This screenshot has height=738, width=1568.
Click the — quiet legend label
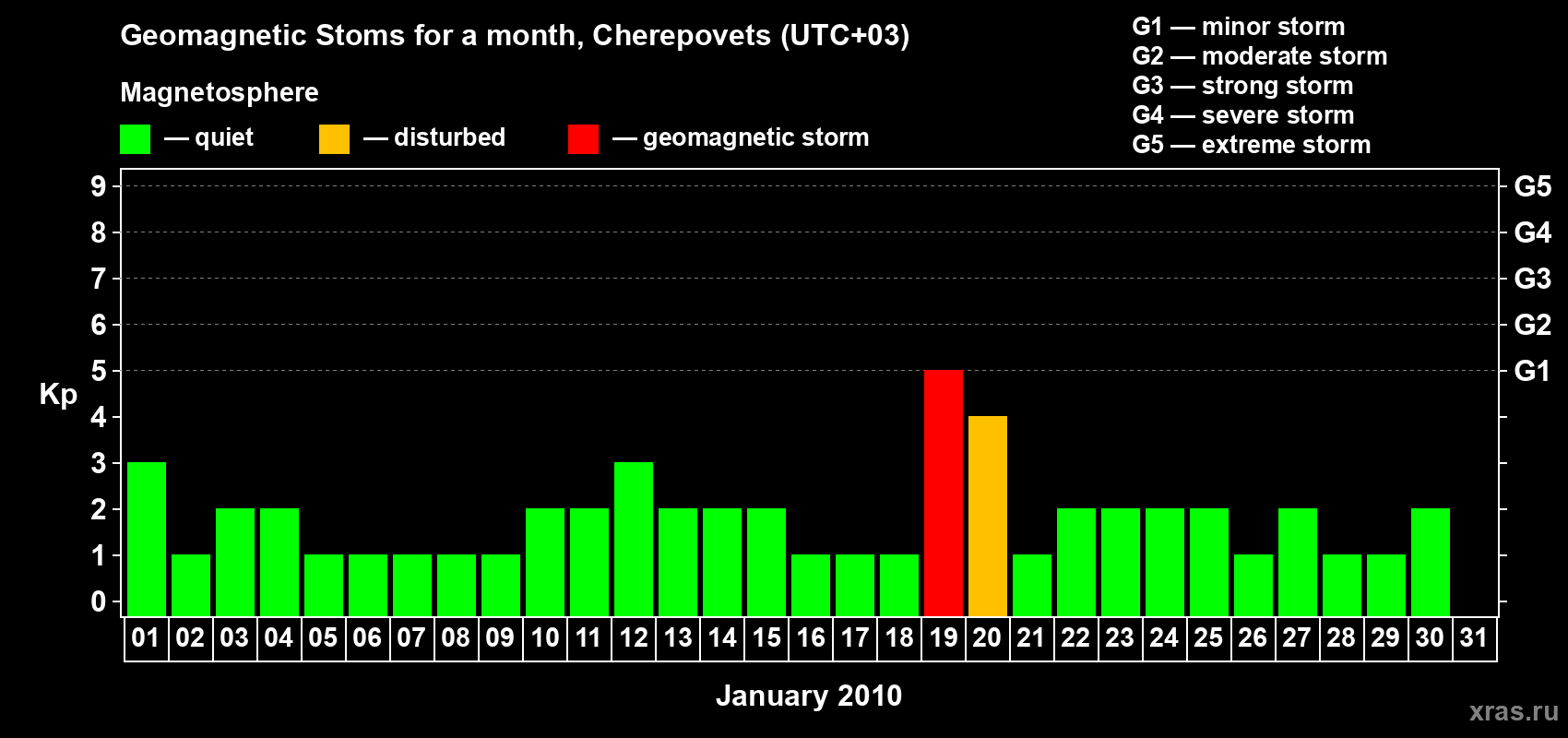tap(208, 137)
